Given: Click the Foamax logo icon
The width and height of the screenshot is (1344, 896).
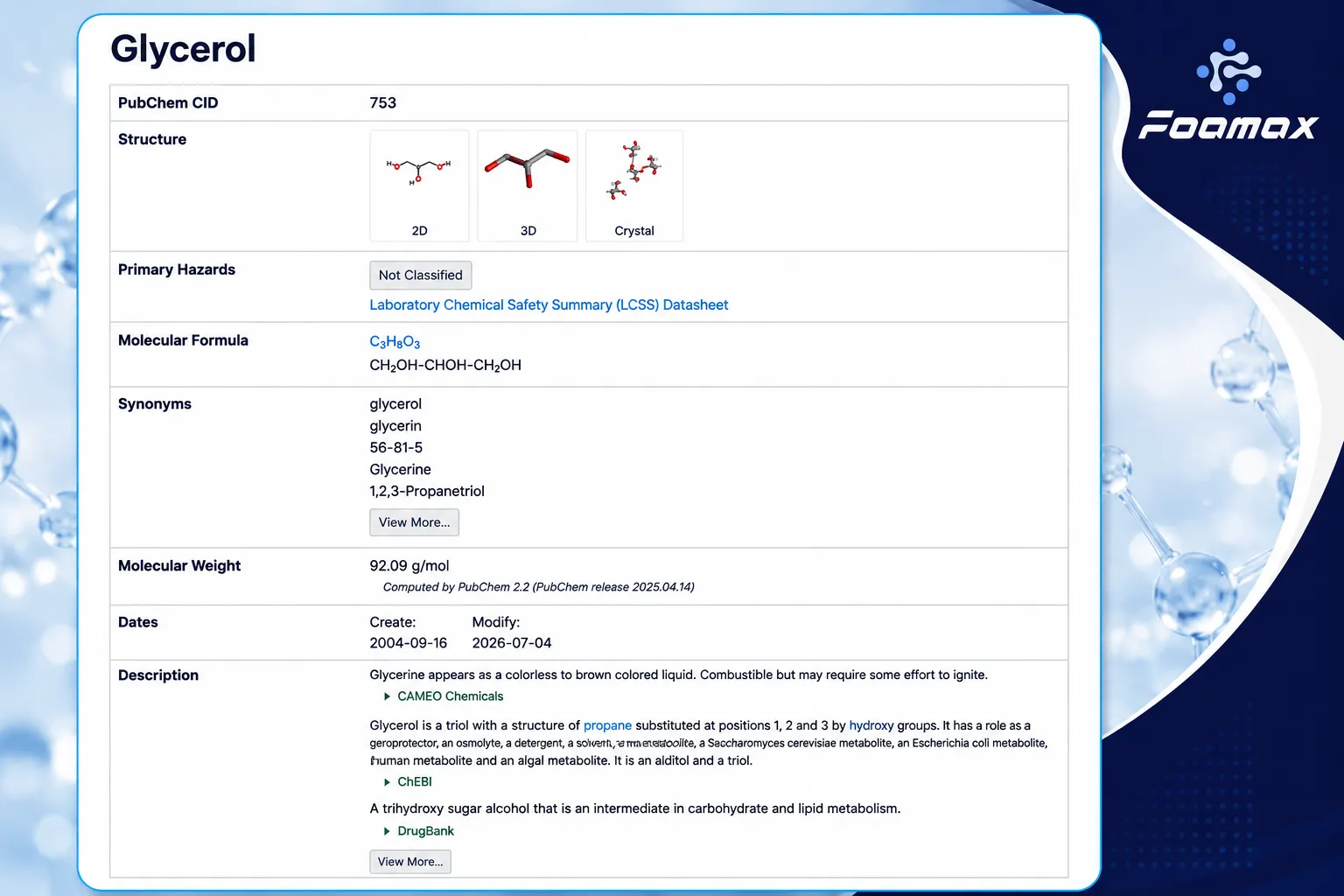Looking at the screenshot, I should tap(1229, 71).
